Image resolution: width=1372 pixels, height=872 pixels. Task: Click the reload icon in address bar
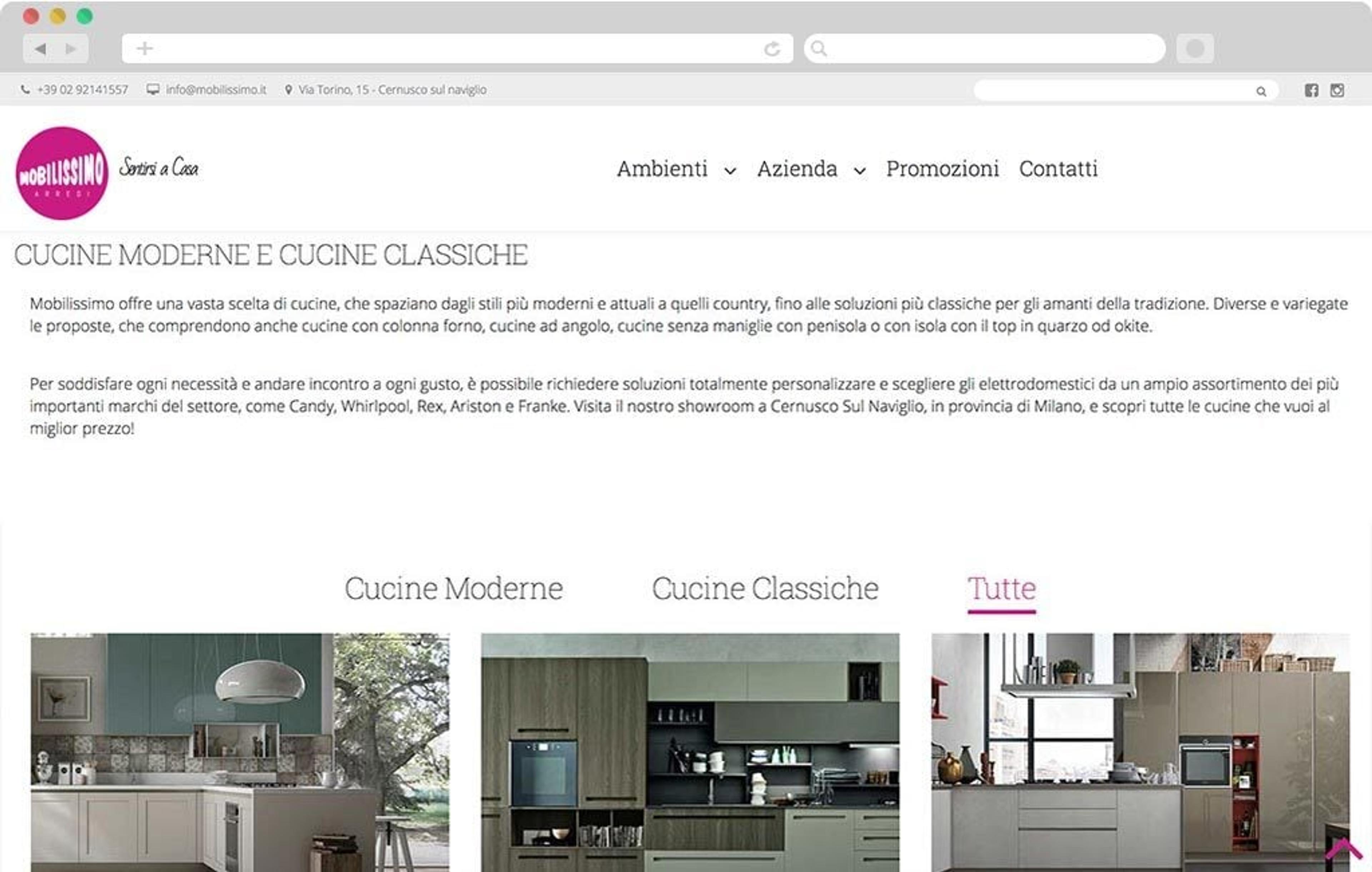(772, 50)
